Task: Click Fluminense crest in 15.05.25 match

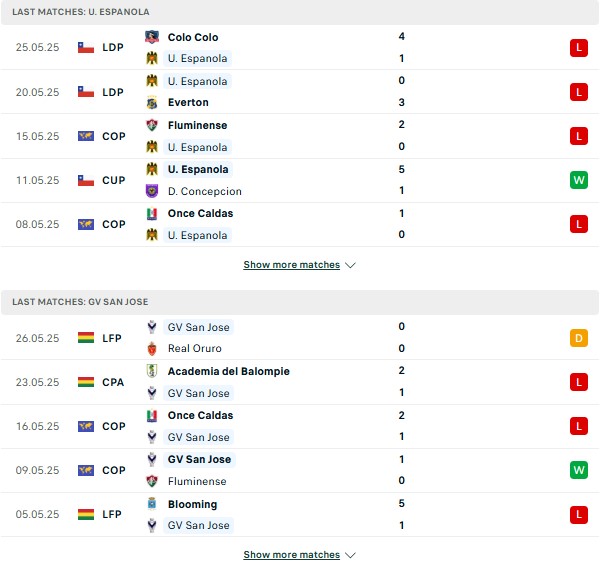Action: (152, 125)
